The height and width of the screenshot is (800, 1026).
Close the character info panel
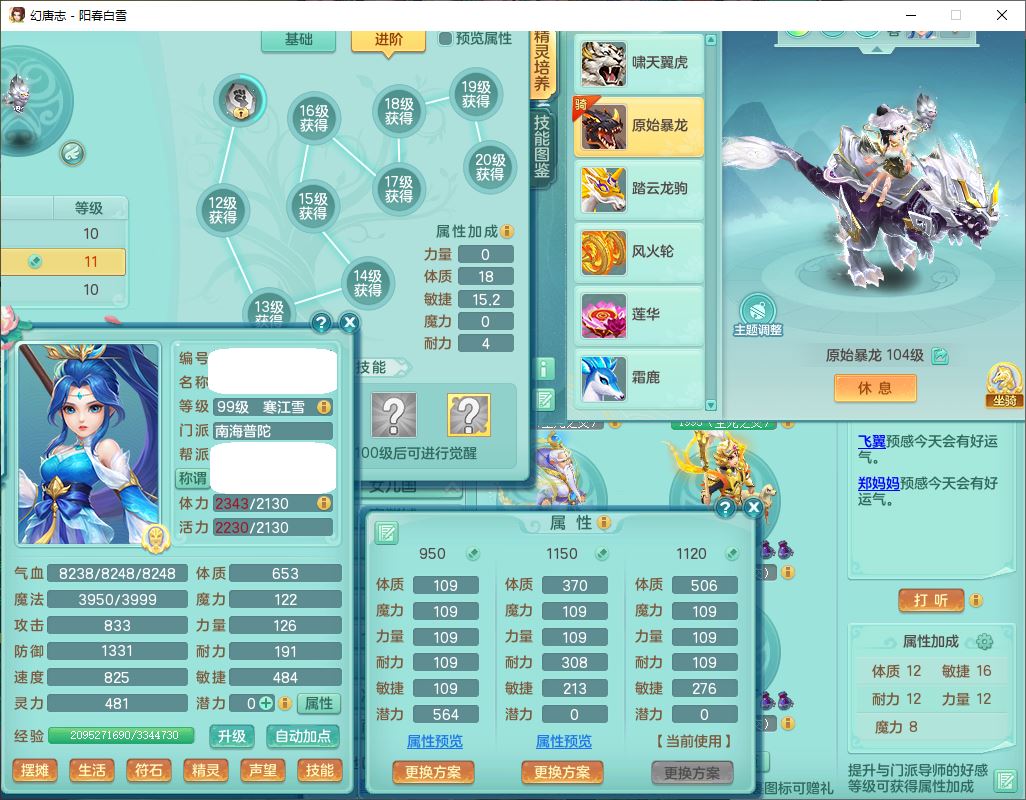[x=349, y=323]
